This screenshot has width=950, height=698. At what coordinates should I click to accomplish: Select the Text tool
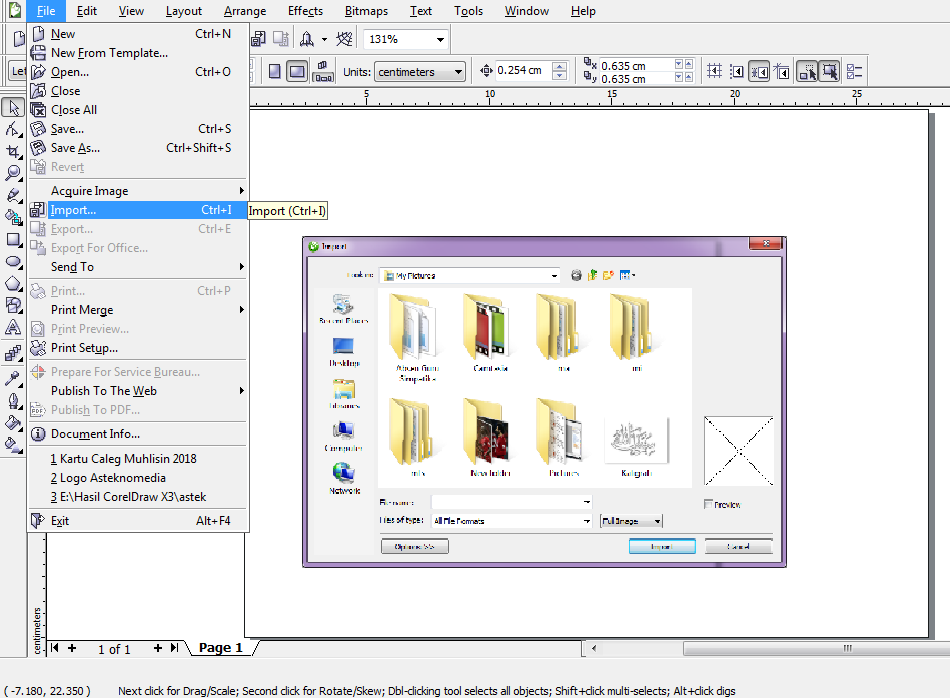tap(13, 327)
